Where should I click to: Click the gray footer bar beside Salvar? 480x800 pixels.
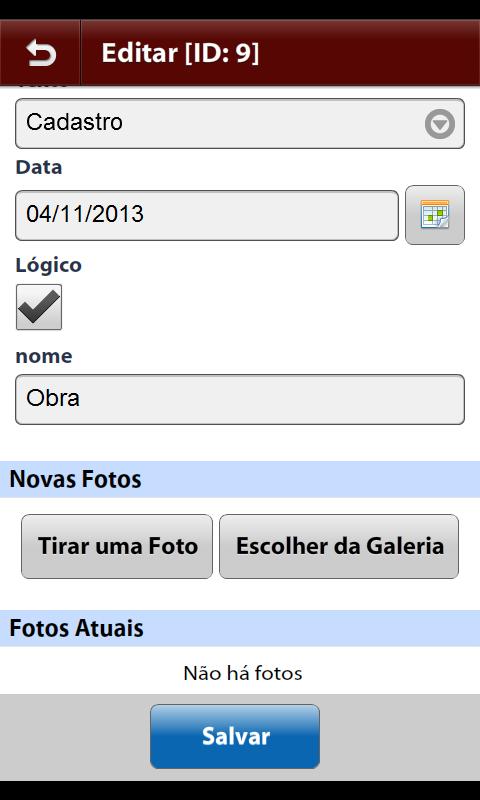click(x=400, y=737)
